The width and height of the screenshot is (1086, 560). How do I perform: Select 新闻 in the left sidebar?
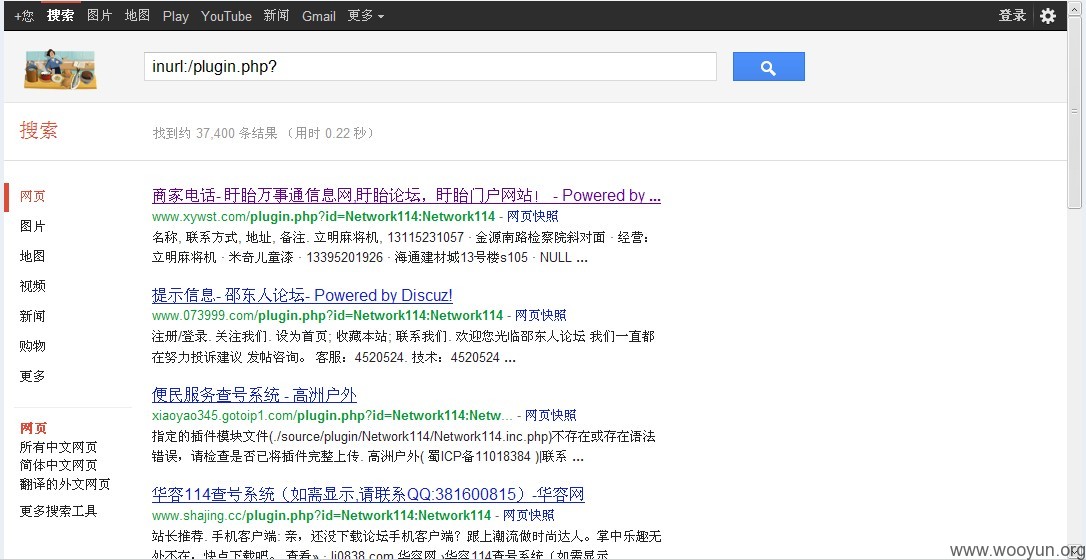coord(33,316)
